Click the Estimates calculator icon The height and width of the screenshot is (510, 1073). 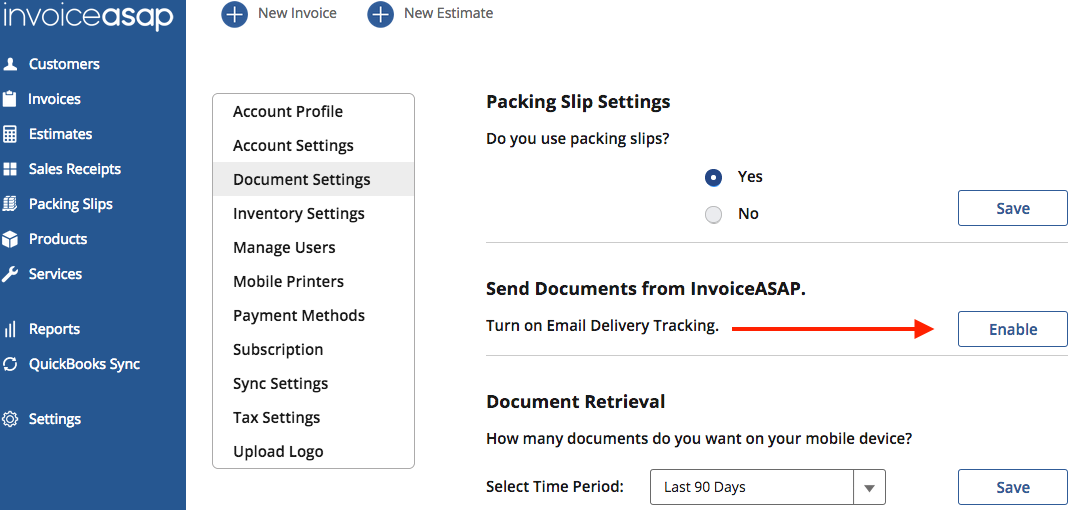(10, 134)
